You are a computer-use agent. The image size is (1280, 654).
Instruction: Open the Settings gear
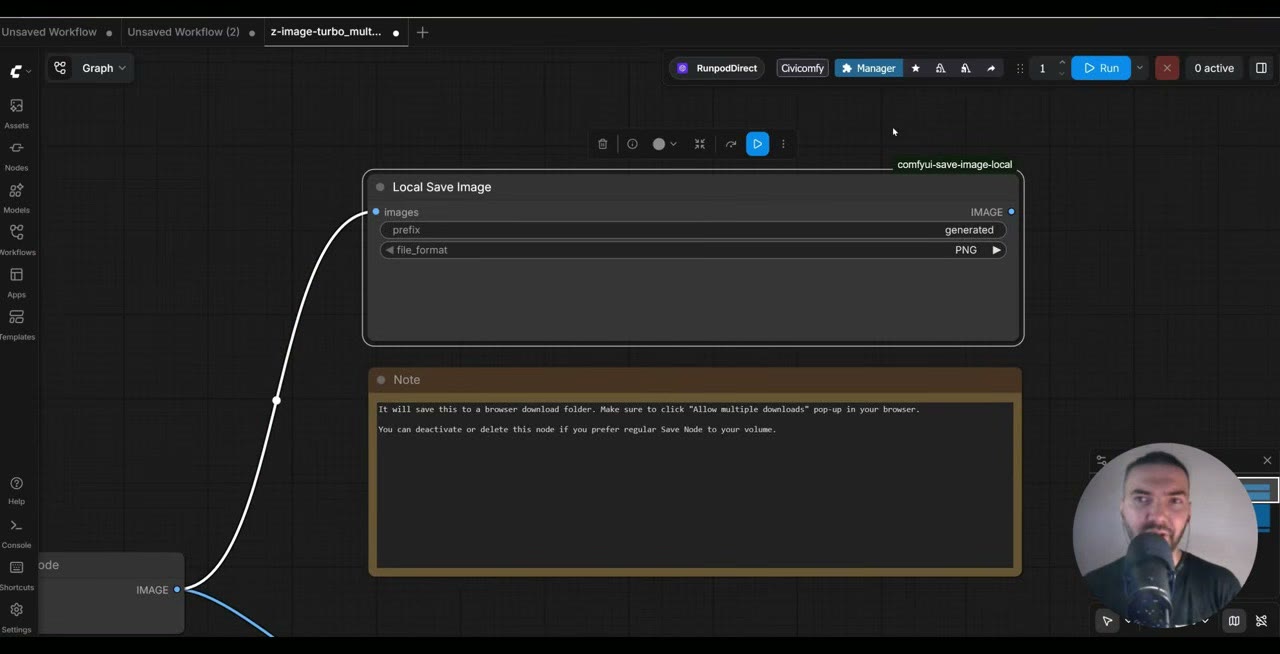coord(16,617)
